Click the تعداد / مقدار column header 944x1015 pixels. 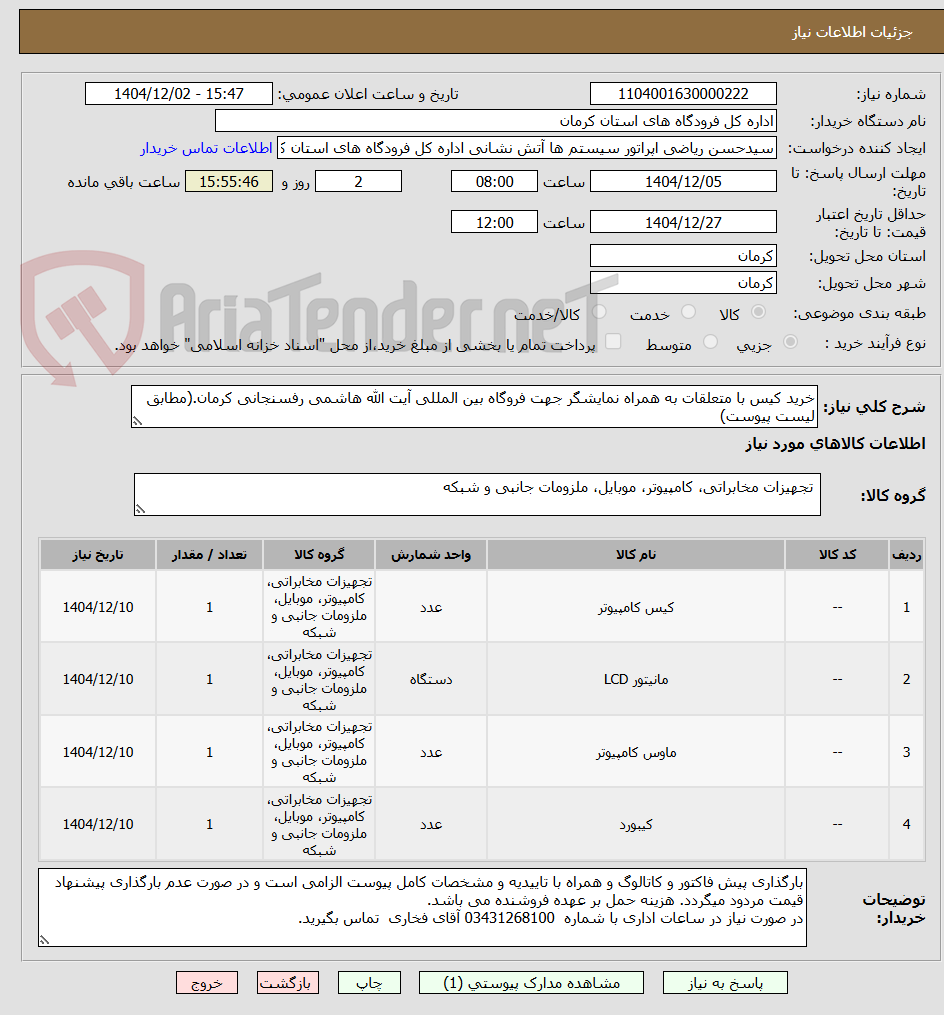pos(209,555)
